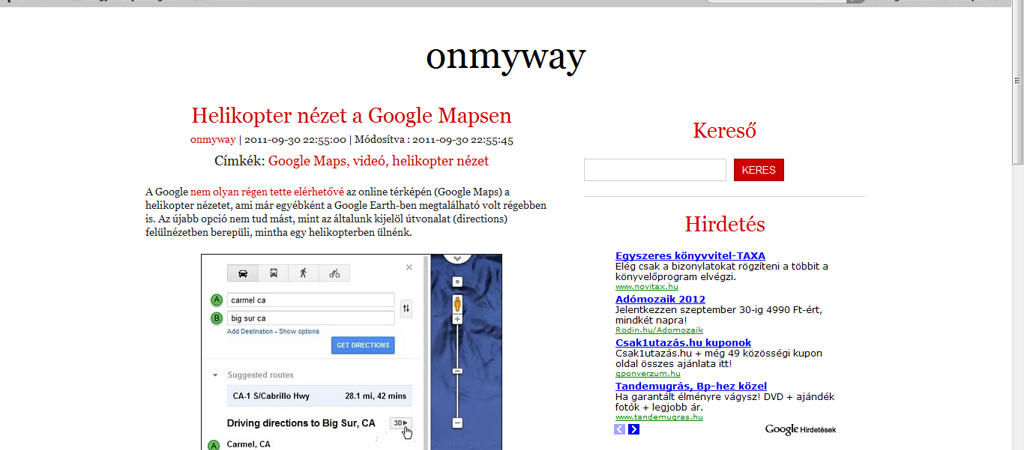Select the car driving mode icon

point(242,273)
